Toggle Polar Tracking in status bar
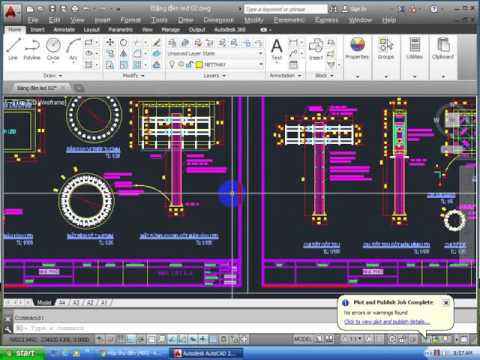 (x=141, y=339)
